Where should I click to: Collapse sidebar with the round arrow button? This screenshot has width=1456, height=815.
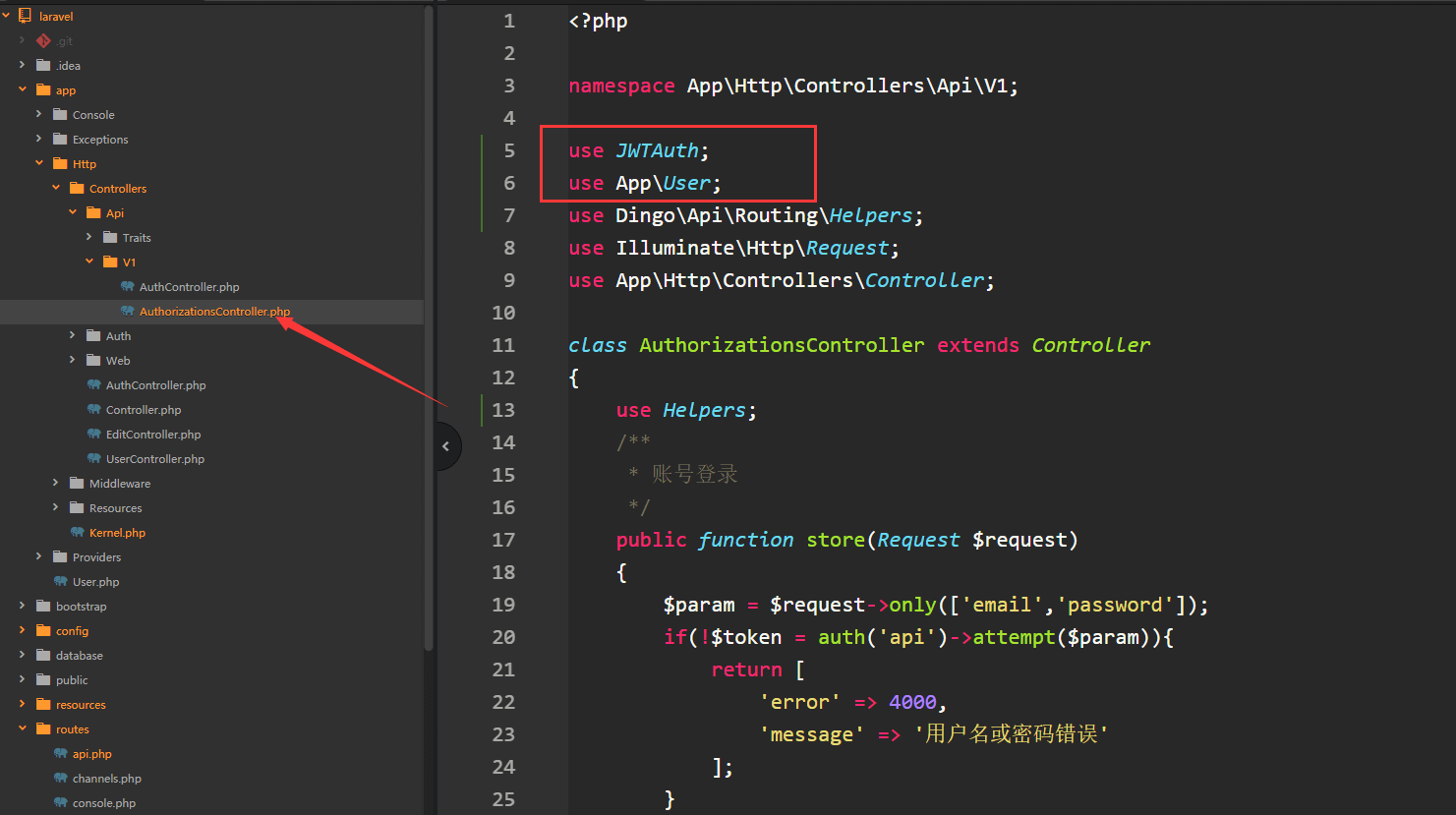[x=446, y=446]
